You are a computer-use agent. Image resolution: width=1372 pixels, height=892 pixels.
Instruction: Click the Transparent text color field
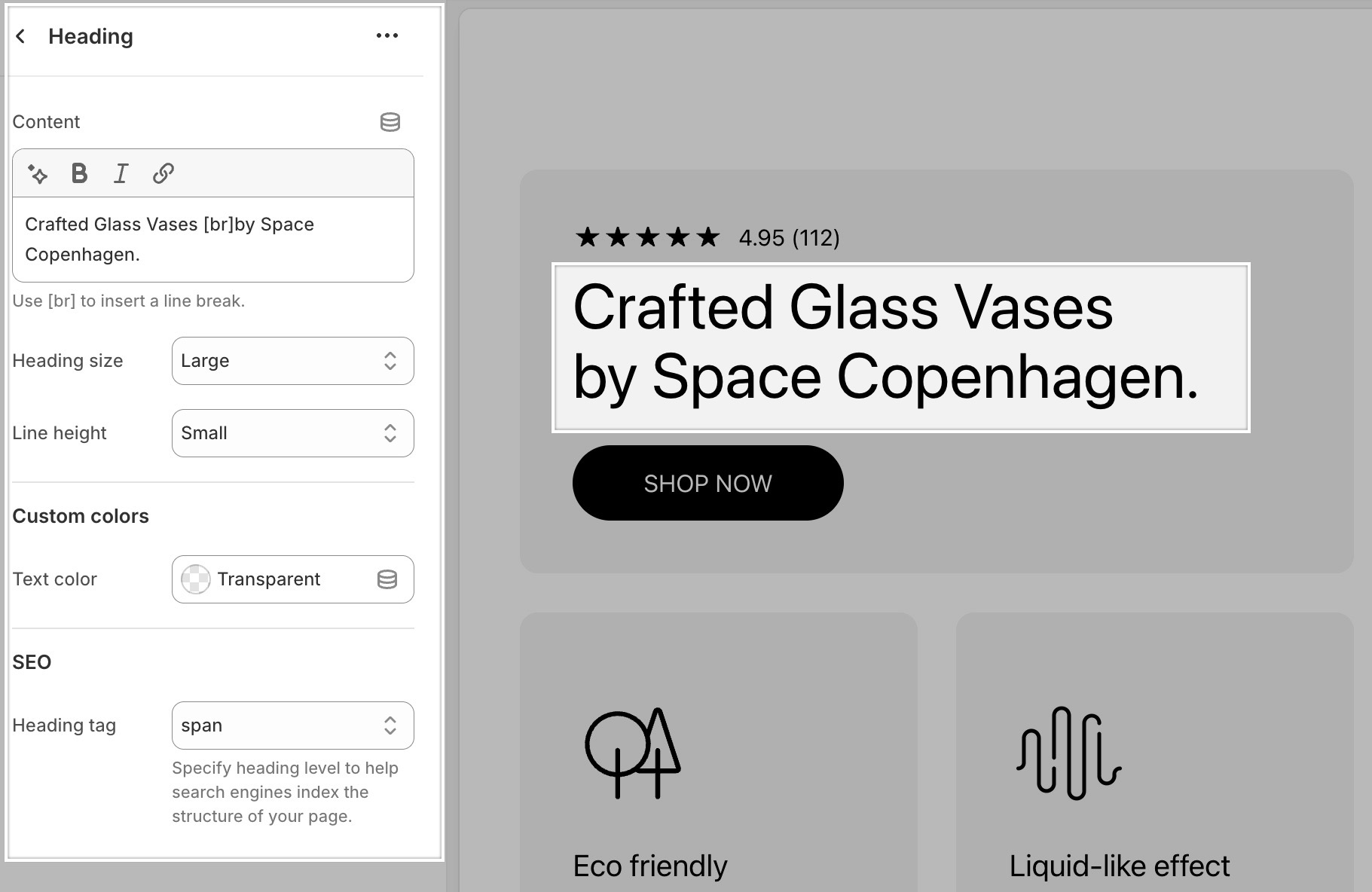(292, 579)
